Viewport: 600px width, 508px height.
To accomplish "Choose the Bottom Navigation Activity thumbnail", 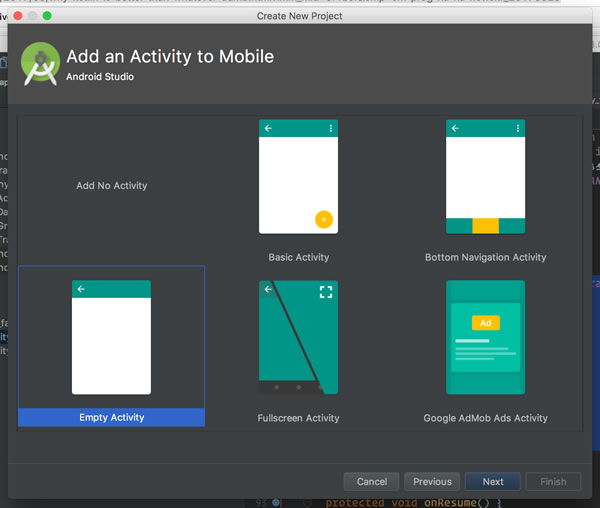I will pyautogui.click(x=485, y=177).
